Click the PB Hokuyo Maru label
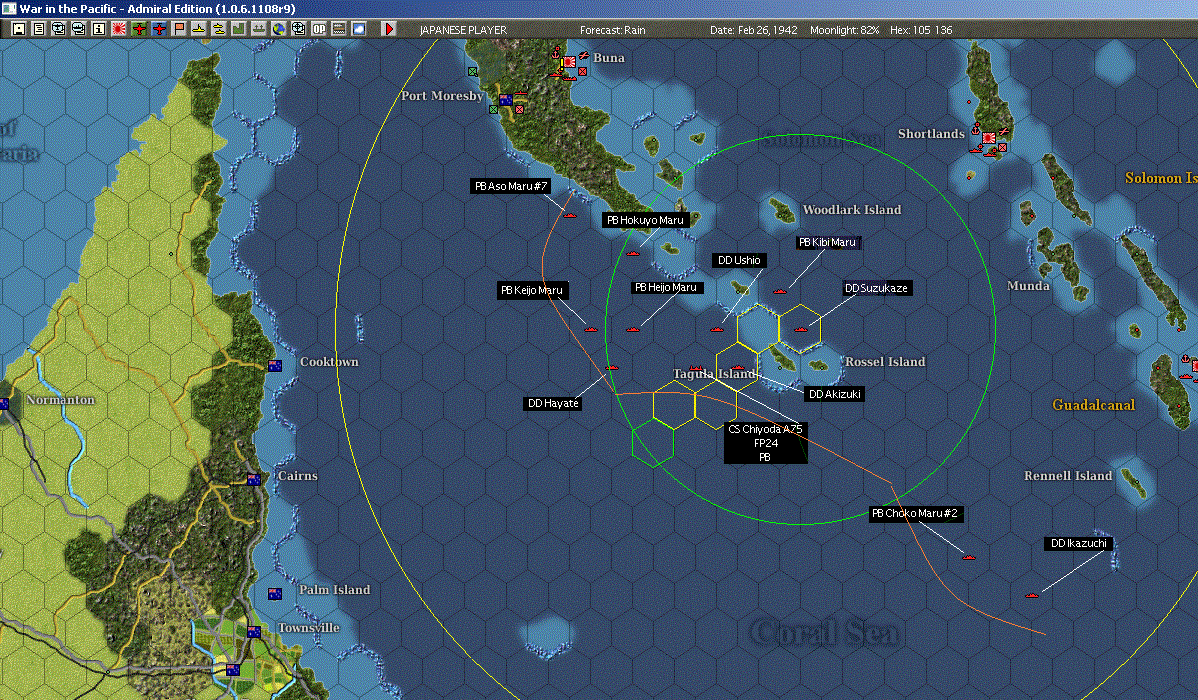Image resolution: width=1198 pixels, height=700 pixels. coord(646,220)
